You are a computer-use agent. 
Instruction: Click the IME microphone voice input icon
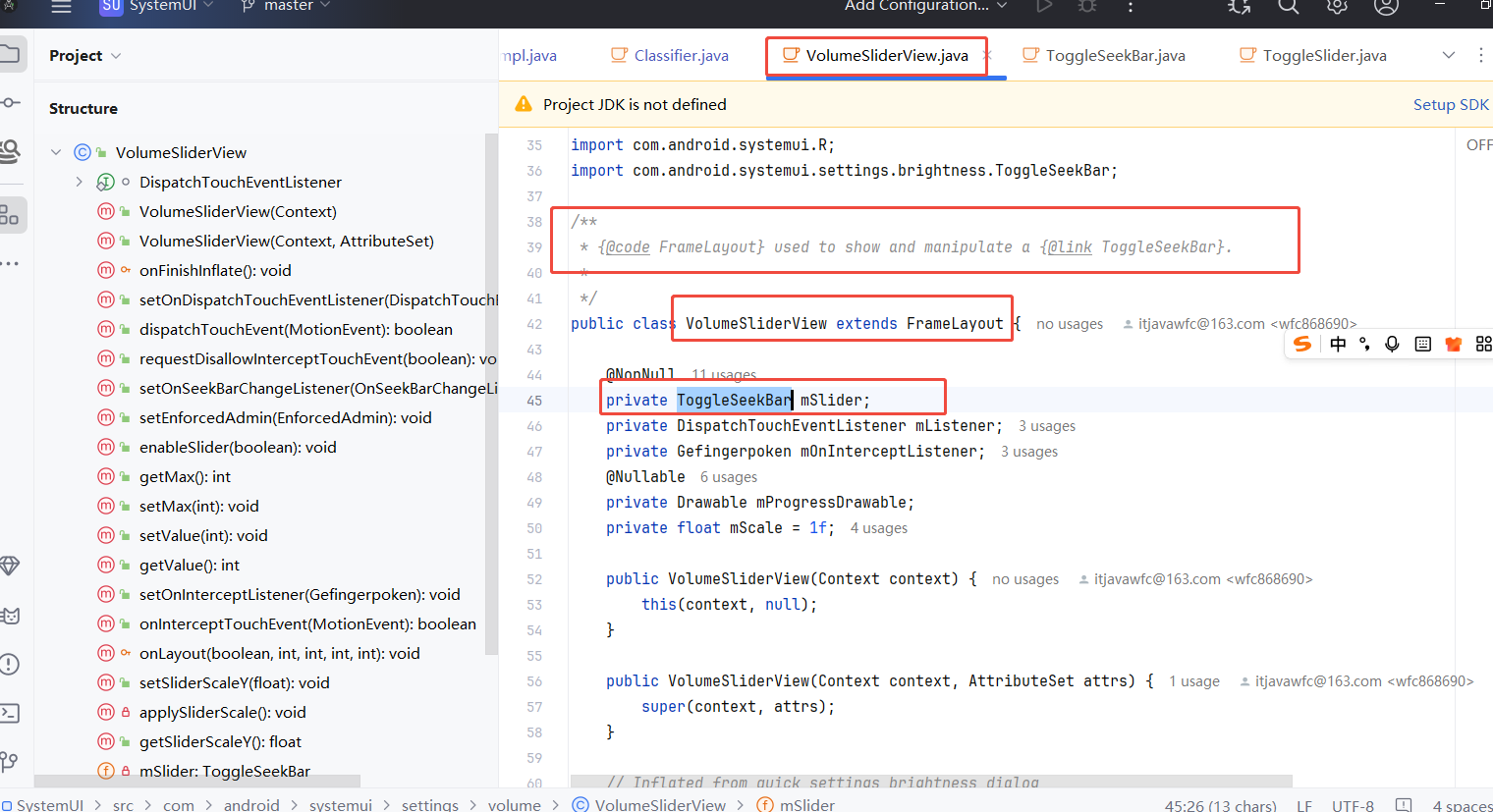1392,344
